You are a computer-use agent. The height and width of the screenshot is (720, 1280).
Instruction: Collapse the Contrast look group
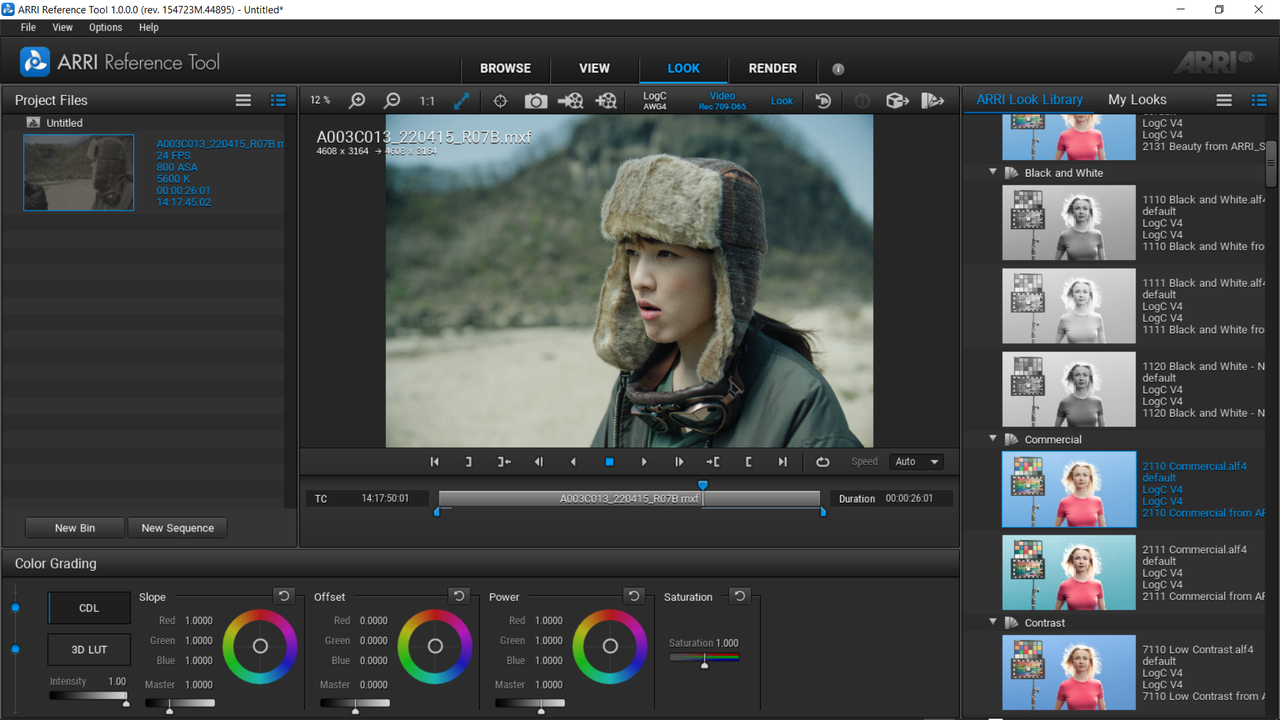[x=993, y=622]
